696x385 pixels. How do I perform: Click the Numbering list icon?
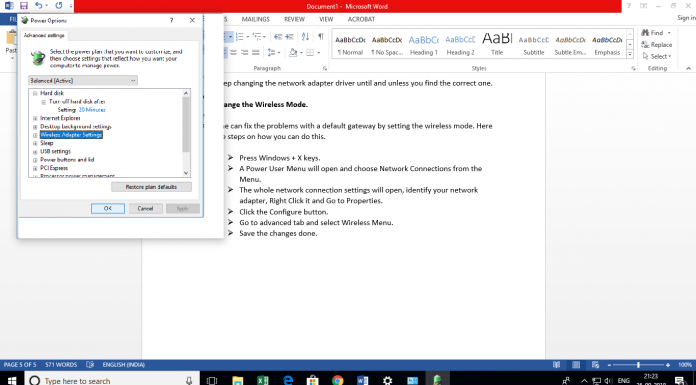pyautogui.click(x=240, y=36)
